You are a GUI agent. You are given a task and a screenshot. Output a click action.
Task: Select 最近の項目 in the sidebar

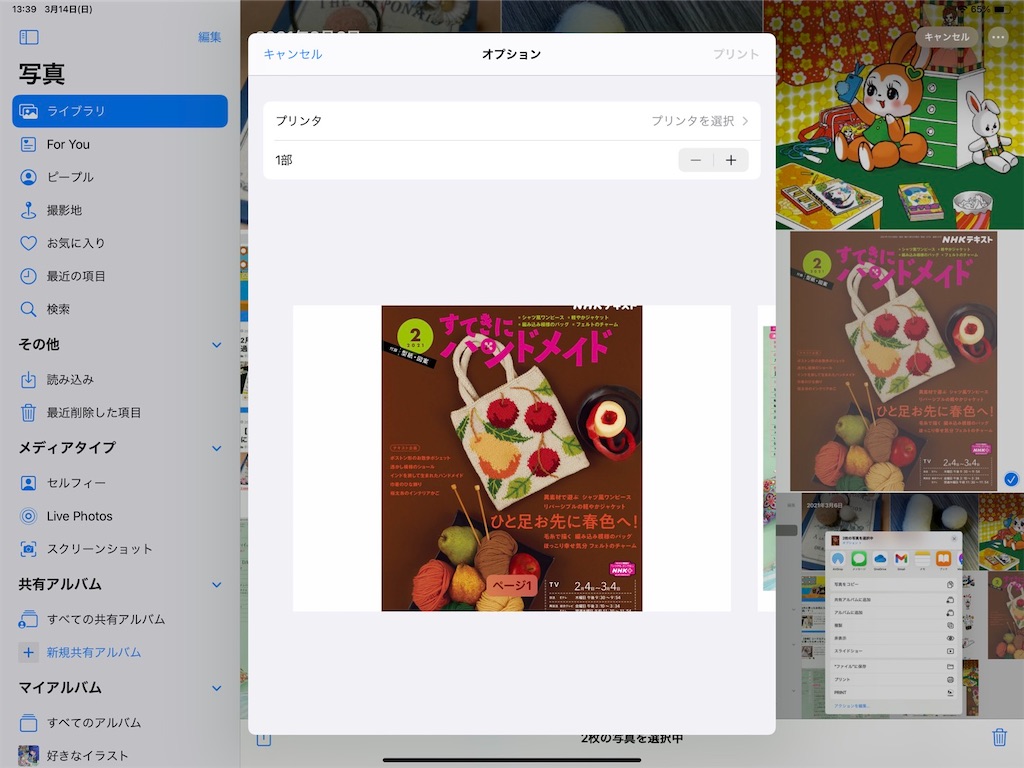120,276
